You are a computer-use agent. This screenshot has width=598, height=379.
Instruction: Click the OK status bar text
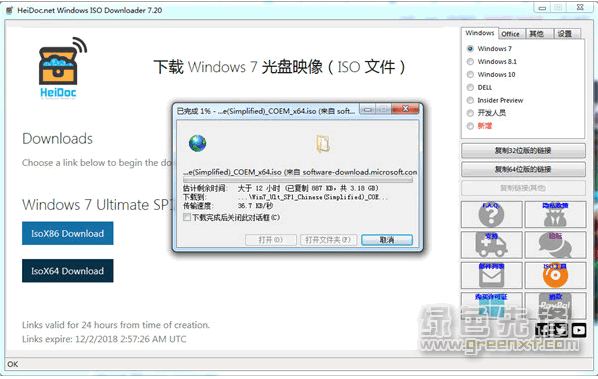pyautogui.click(x=13, y=364)
